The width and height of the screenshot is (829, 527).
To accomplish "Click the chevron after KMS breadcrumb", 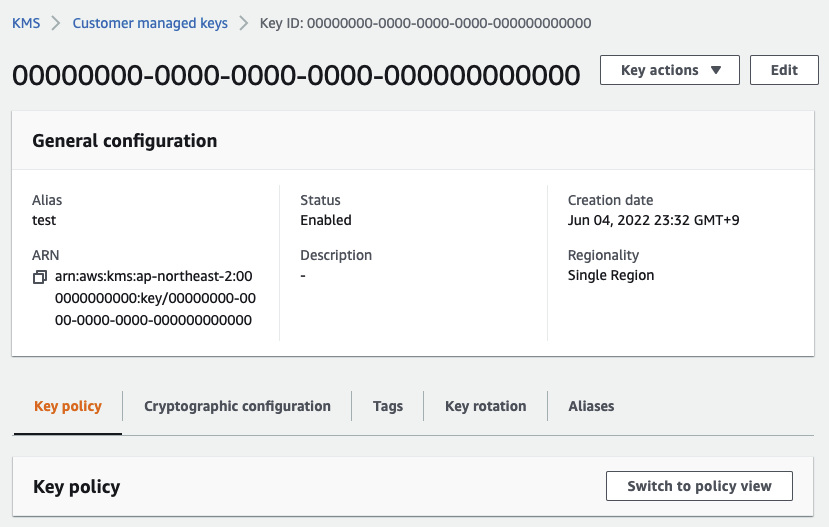I will 57,23.
